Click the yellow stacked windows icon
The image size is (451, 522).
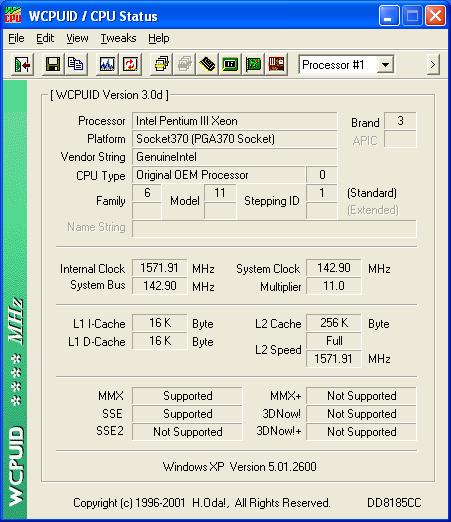tap(161, 64)
